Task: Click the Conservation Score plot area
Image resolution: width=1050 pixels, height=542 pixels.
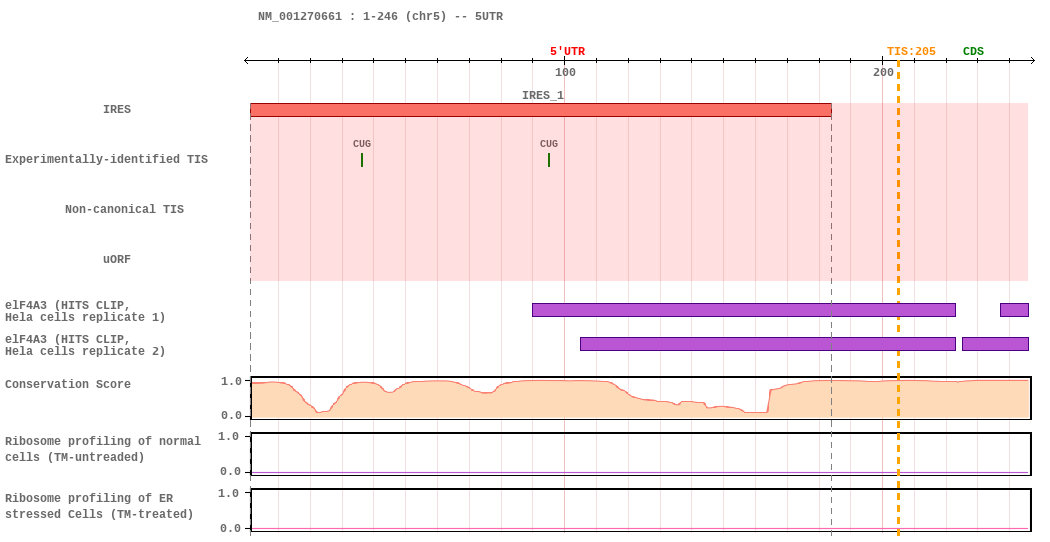Action: (640, 398)
